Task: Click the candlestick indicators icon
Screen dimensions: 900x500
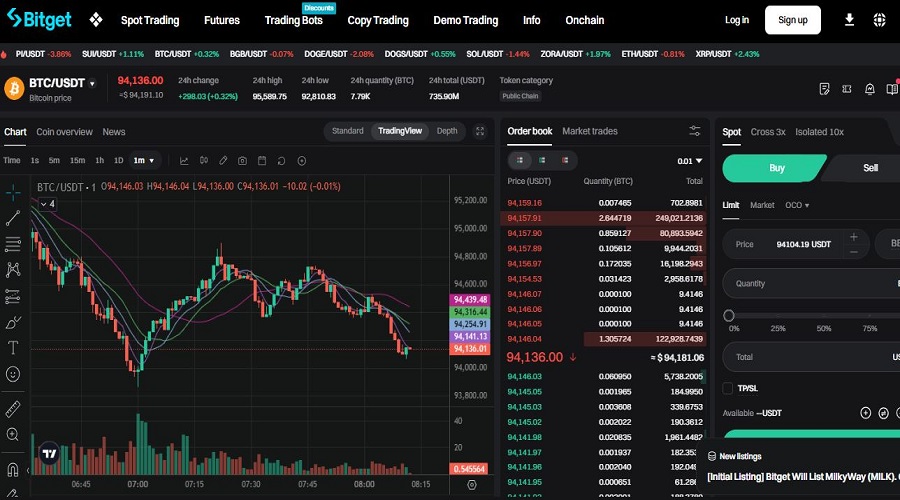Action: click(x=204, y=161)
